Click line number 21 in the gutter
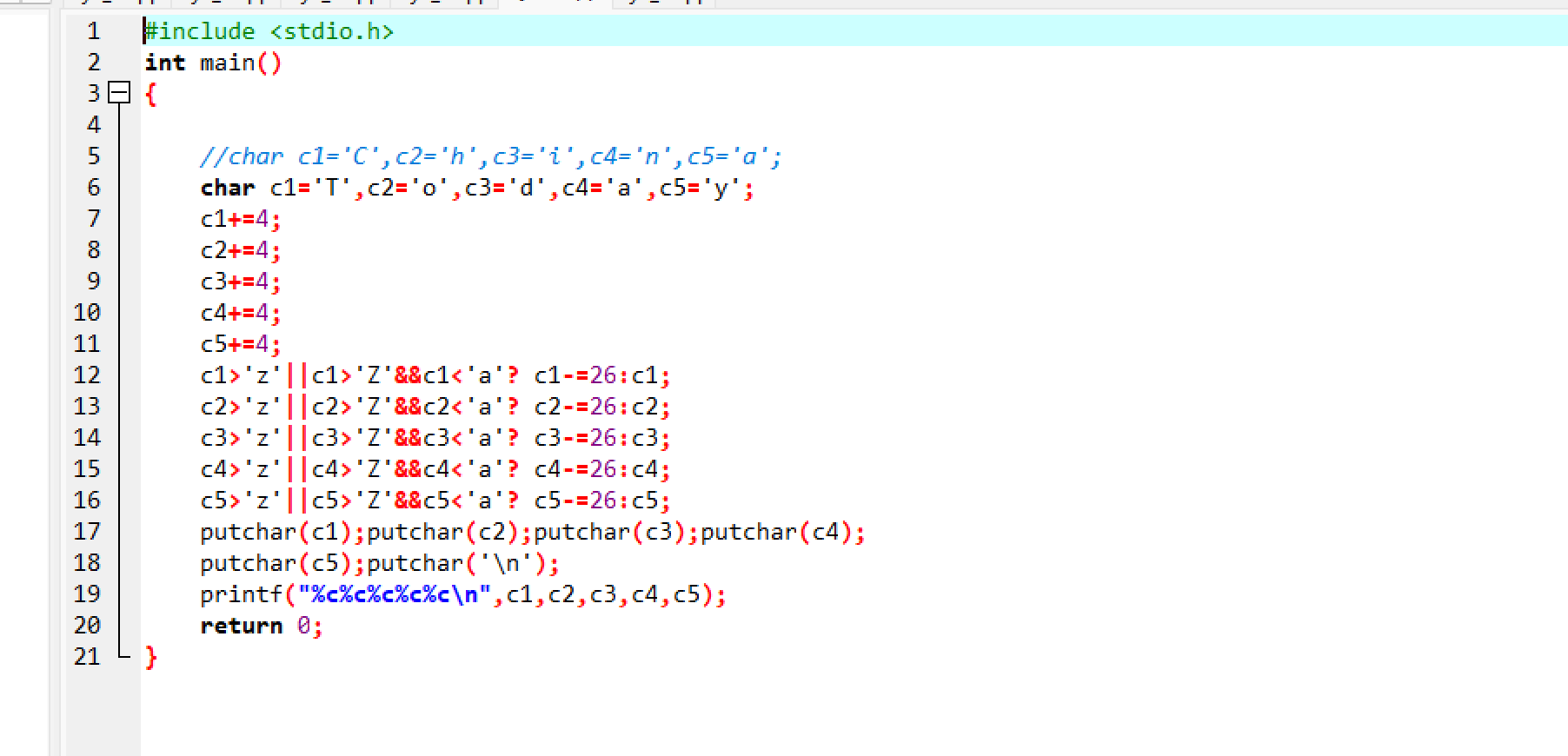The height and width of the screenshot is (756, 1568). (87, 657)
